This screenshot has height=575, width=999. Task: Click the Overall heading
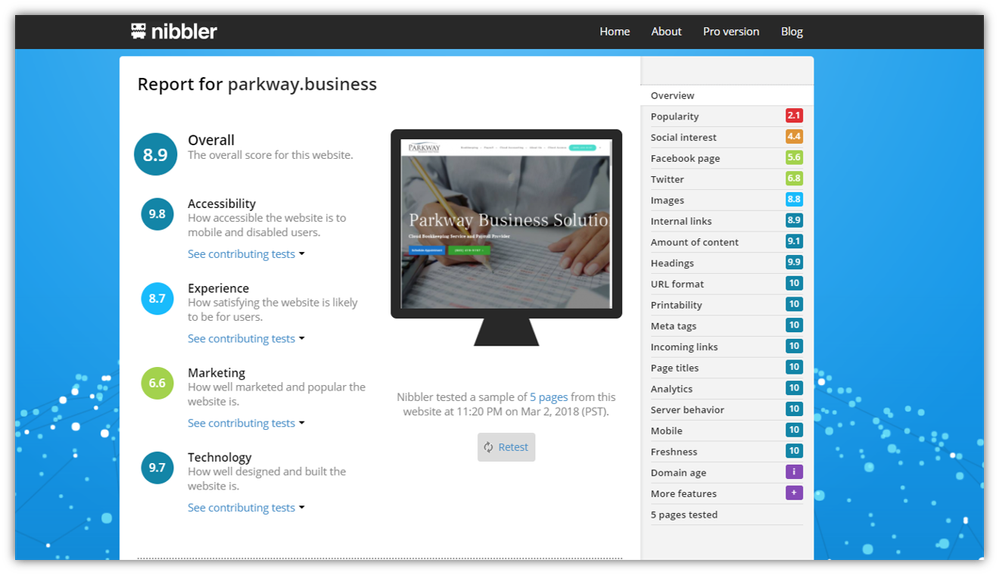[x=211, y=140]
